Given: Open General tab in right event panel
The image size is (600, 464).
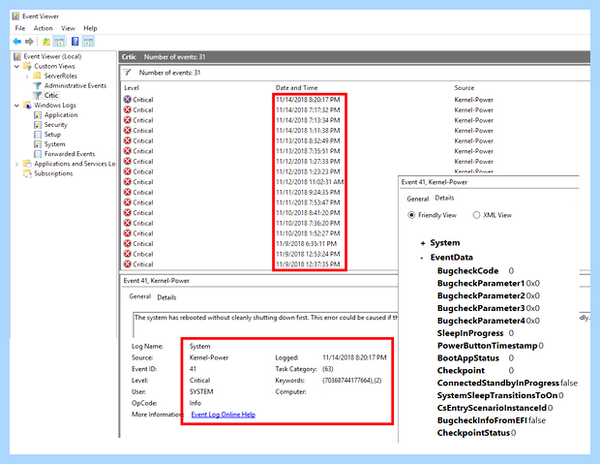Looking at the screenshot, I should (418, 199).
